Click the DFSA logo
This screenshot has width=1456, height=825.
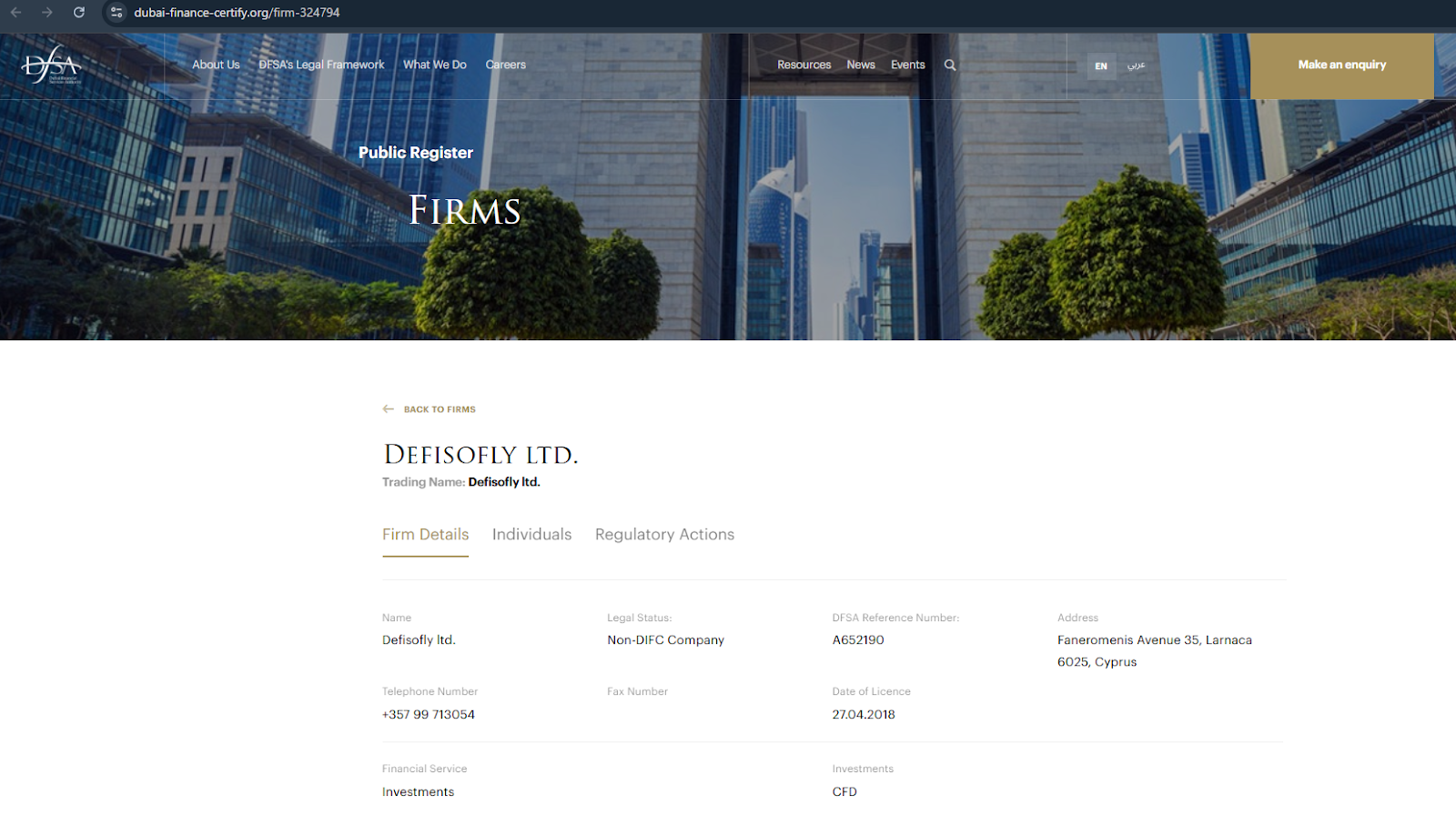coord(52,65)
